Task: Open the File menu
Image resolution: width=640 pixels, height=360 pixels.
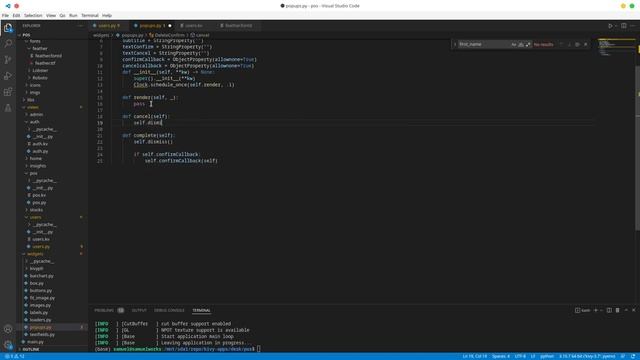Action: (x=5, y=16)
